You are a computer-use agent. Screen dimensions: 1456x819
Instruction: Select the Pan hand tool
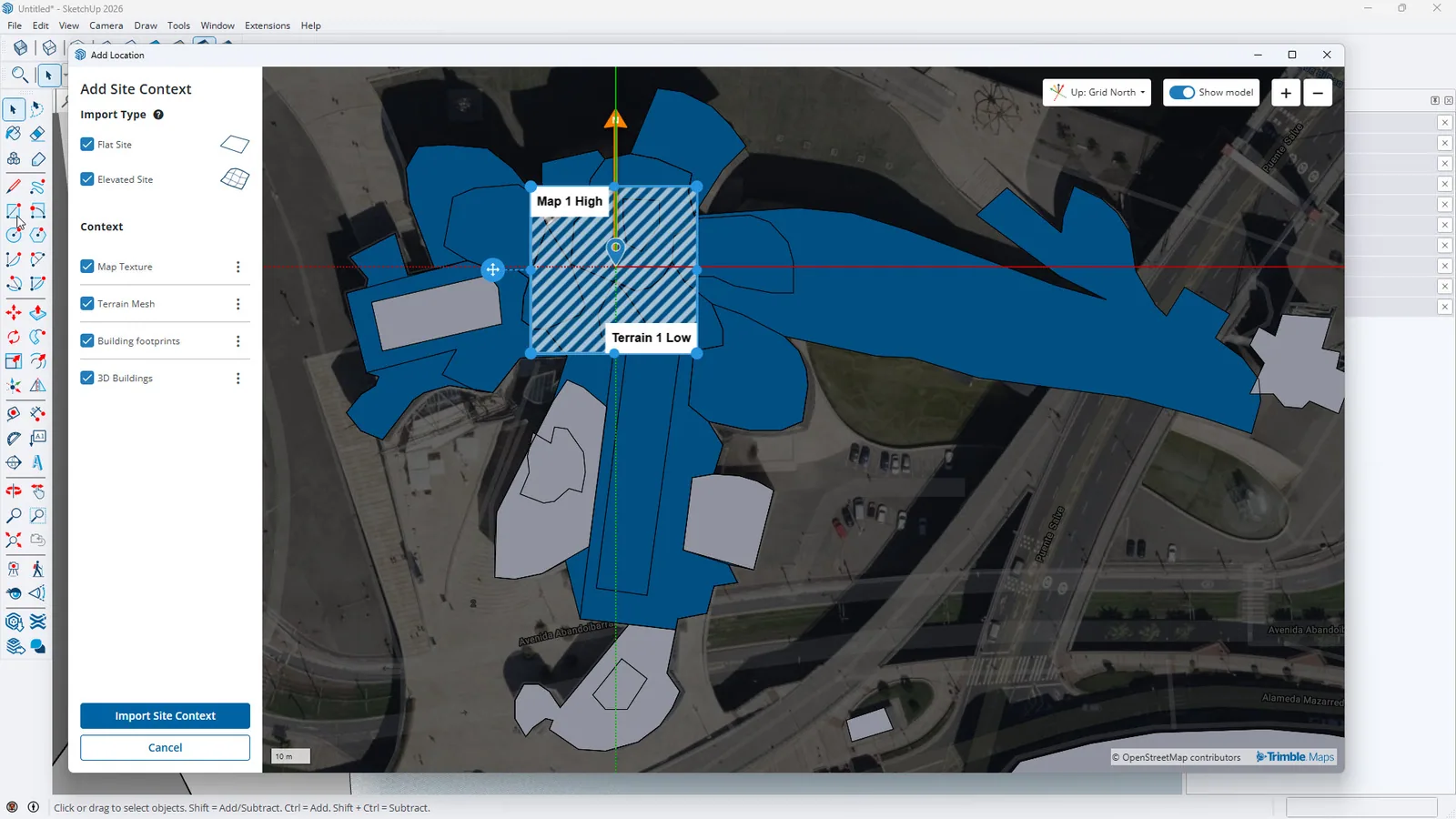point(37,491)
